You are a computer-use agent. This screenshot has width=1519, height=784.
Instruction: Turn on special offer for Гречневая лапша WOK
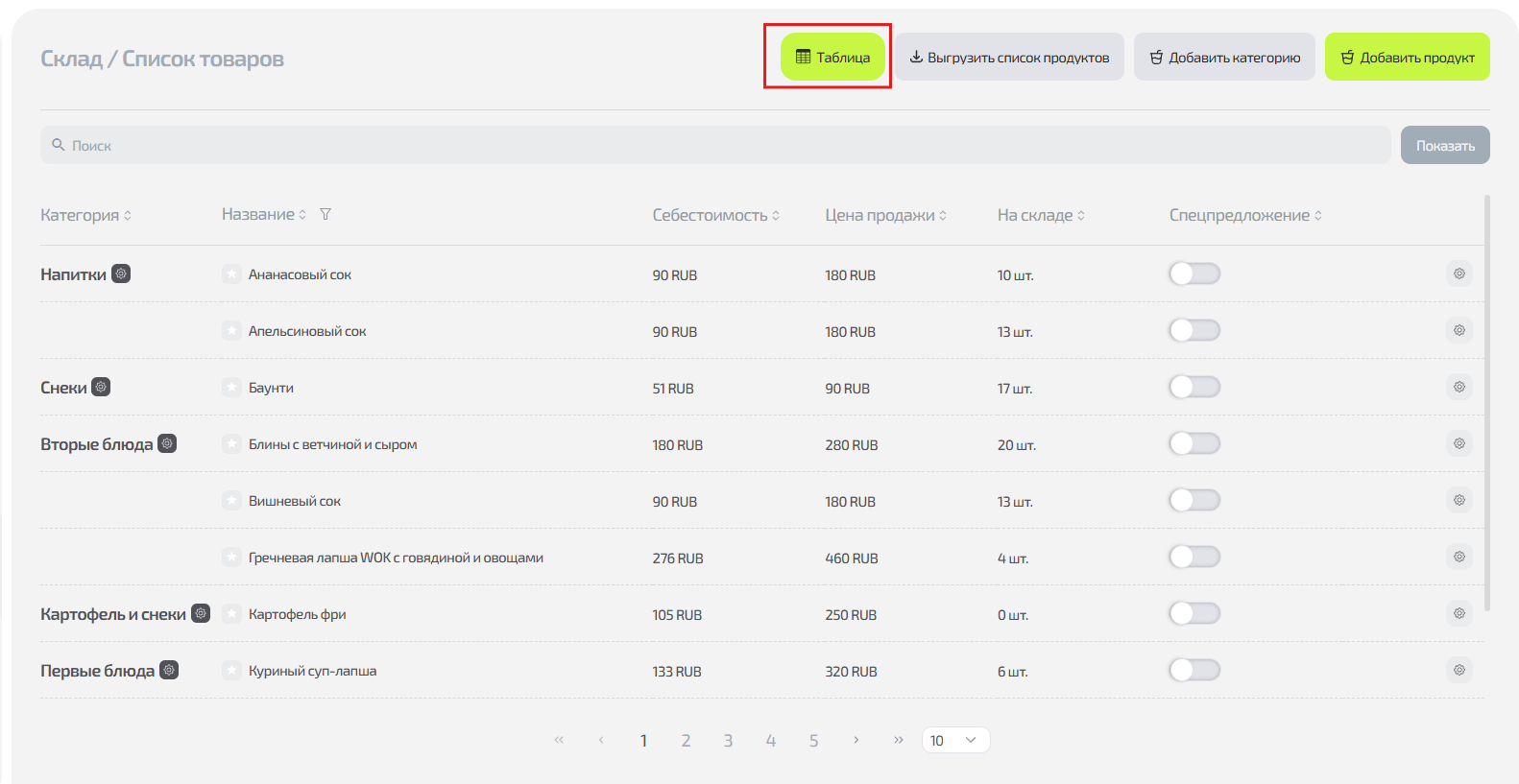point(1193,557)
